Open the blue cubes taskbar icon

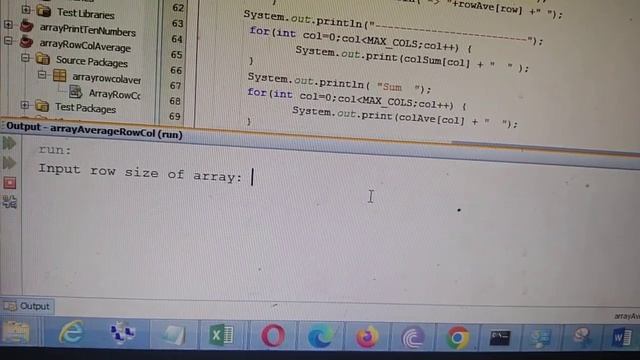pyautogui.click(x=122, y=332)
